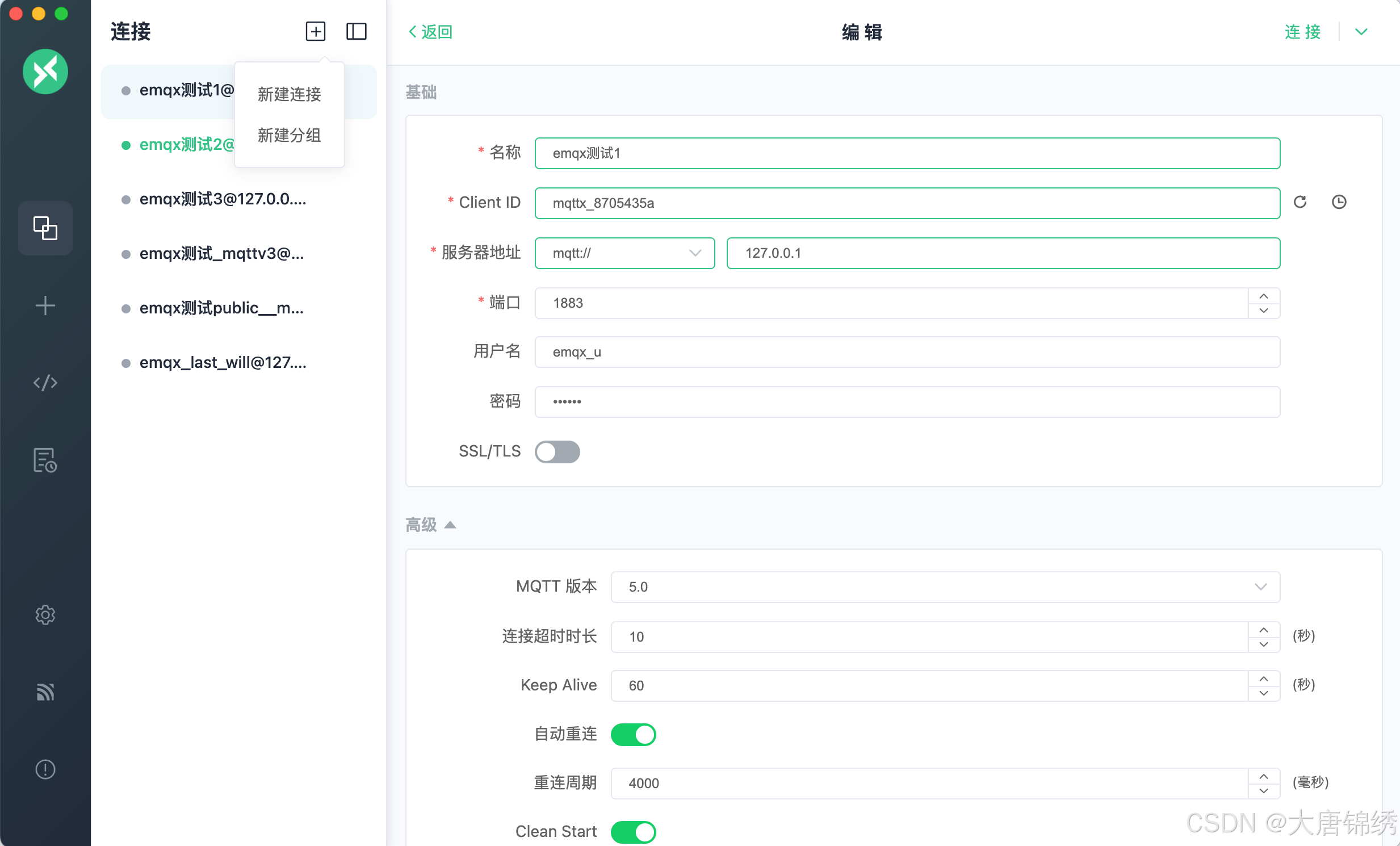
Task: Open the Connections page in sidebar
Action: click(x=45, y=228)
